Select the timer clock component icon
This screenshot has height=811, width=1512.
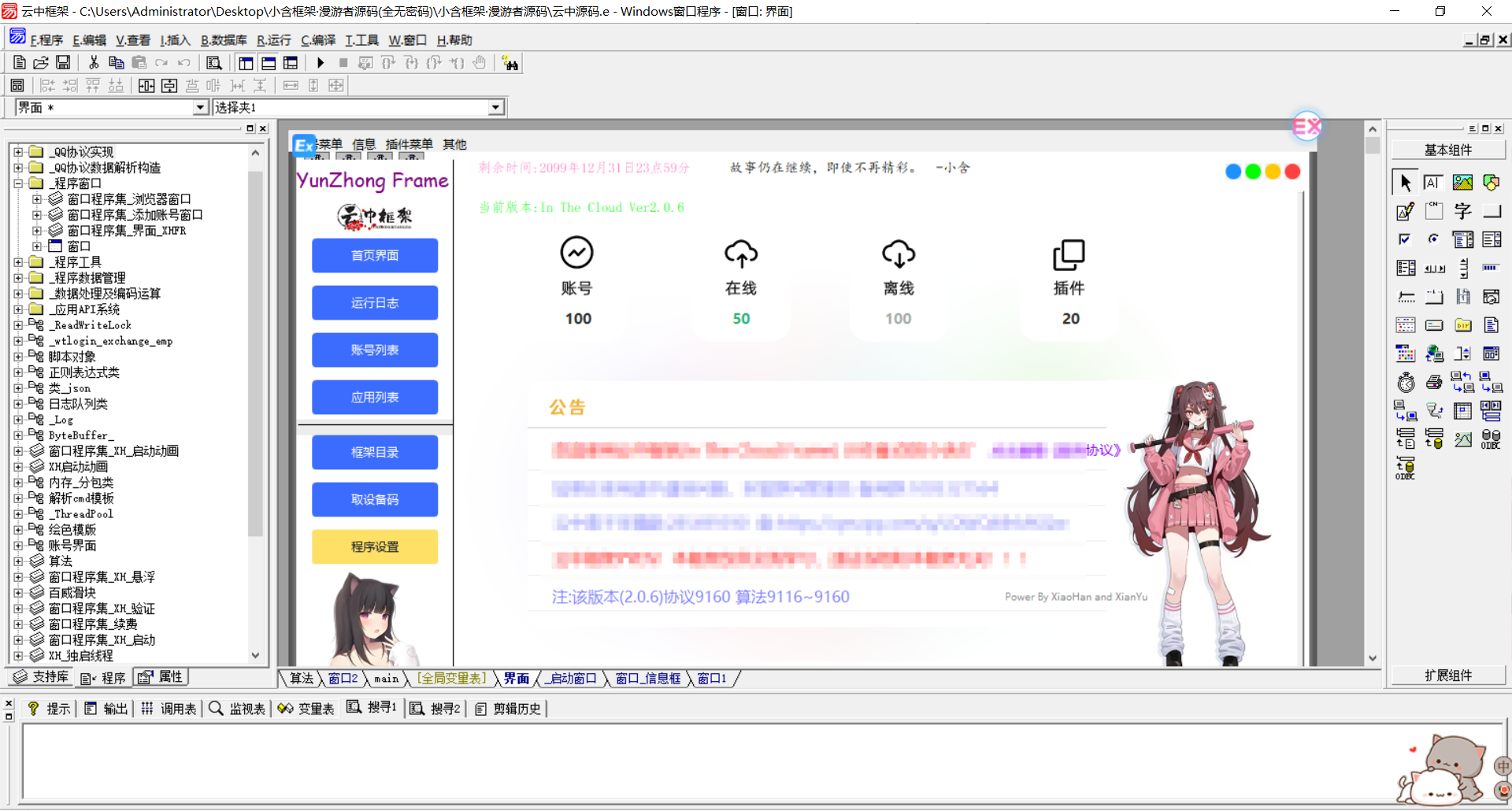1406,383
